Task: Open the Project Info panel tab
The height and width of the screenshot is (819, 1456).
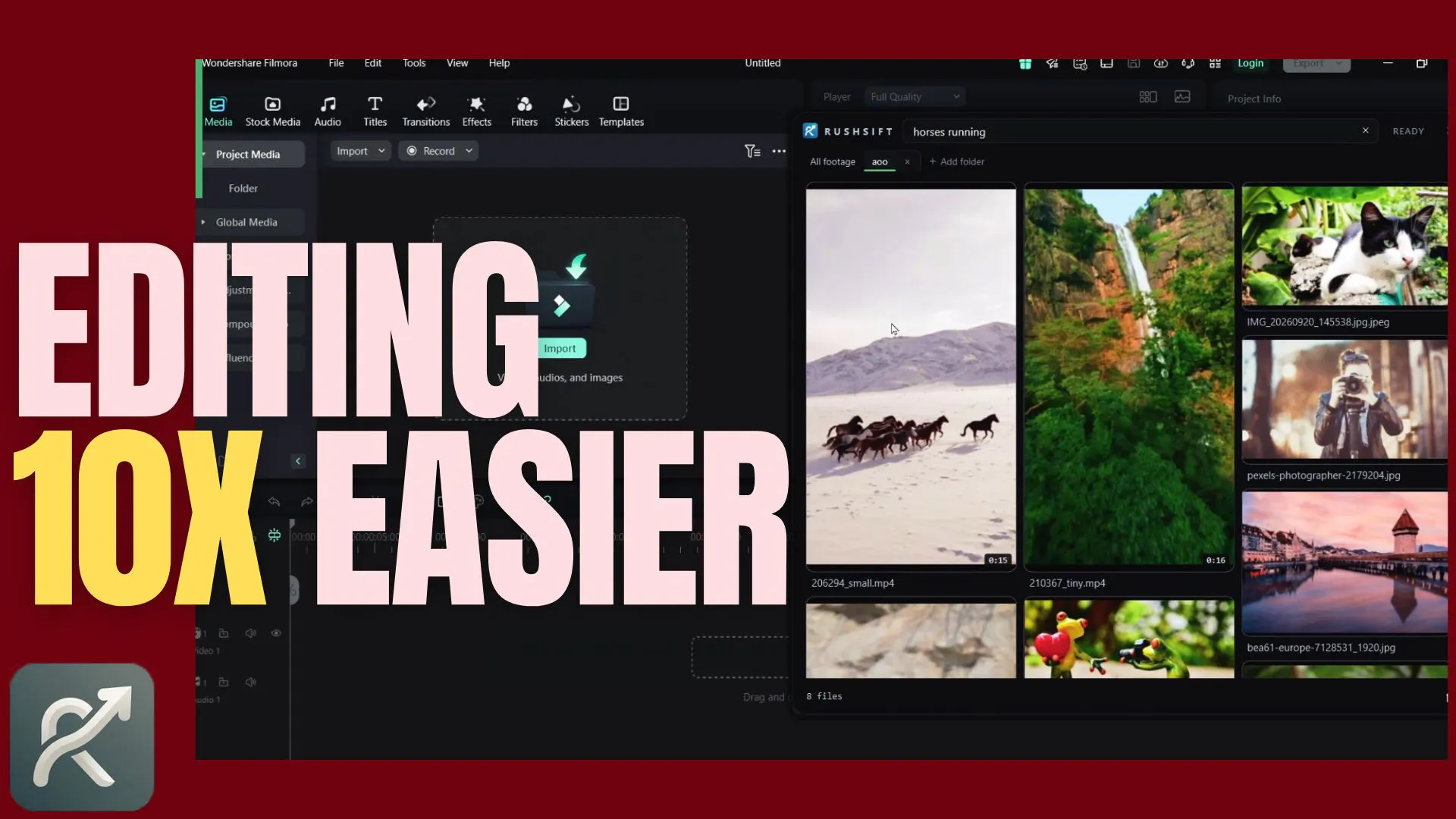Action: (1254, 99)
